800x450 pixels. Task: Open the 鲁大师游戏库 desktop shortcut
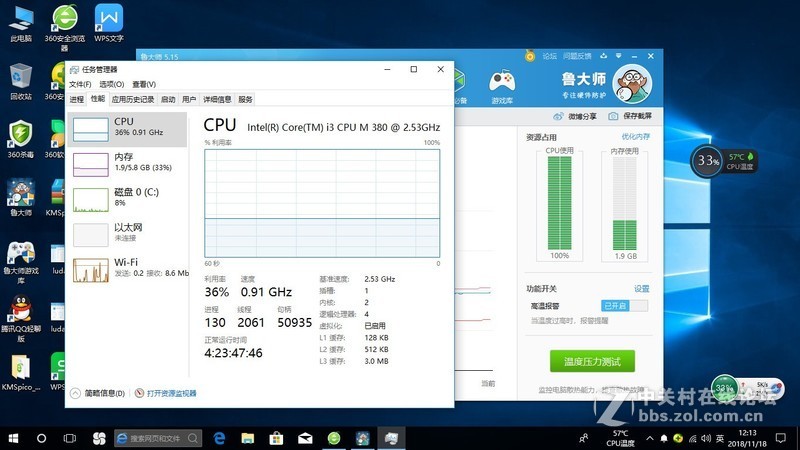(21, 262)
